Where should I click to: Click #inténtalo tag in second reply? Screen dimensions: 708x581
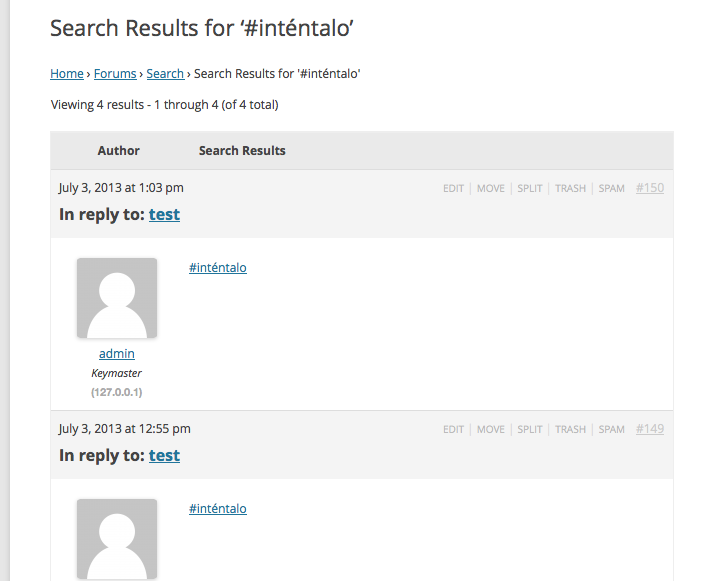[x=217, y=509]
